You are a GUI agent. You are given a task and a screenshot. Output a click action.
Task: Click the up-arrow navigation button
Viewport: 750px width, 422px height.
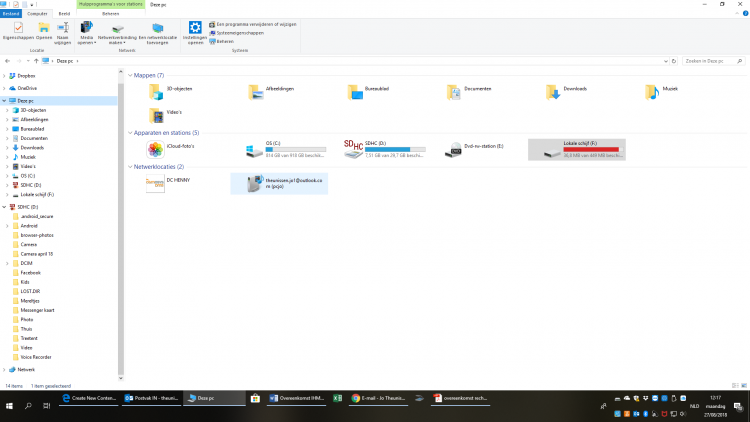point(36,61)
